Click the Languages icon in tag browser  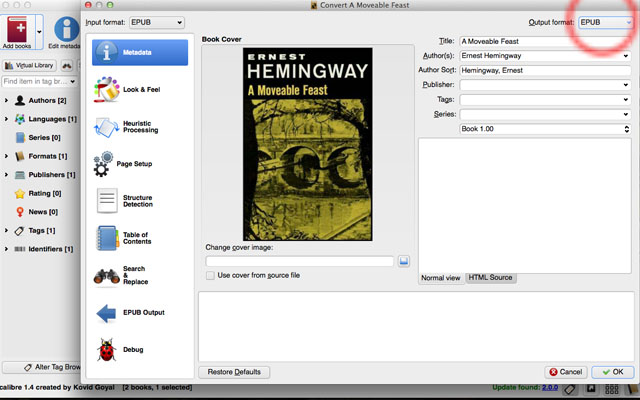coord(20,119)
